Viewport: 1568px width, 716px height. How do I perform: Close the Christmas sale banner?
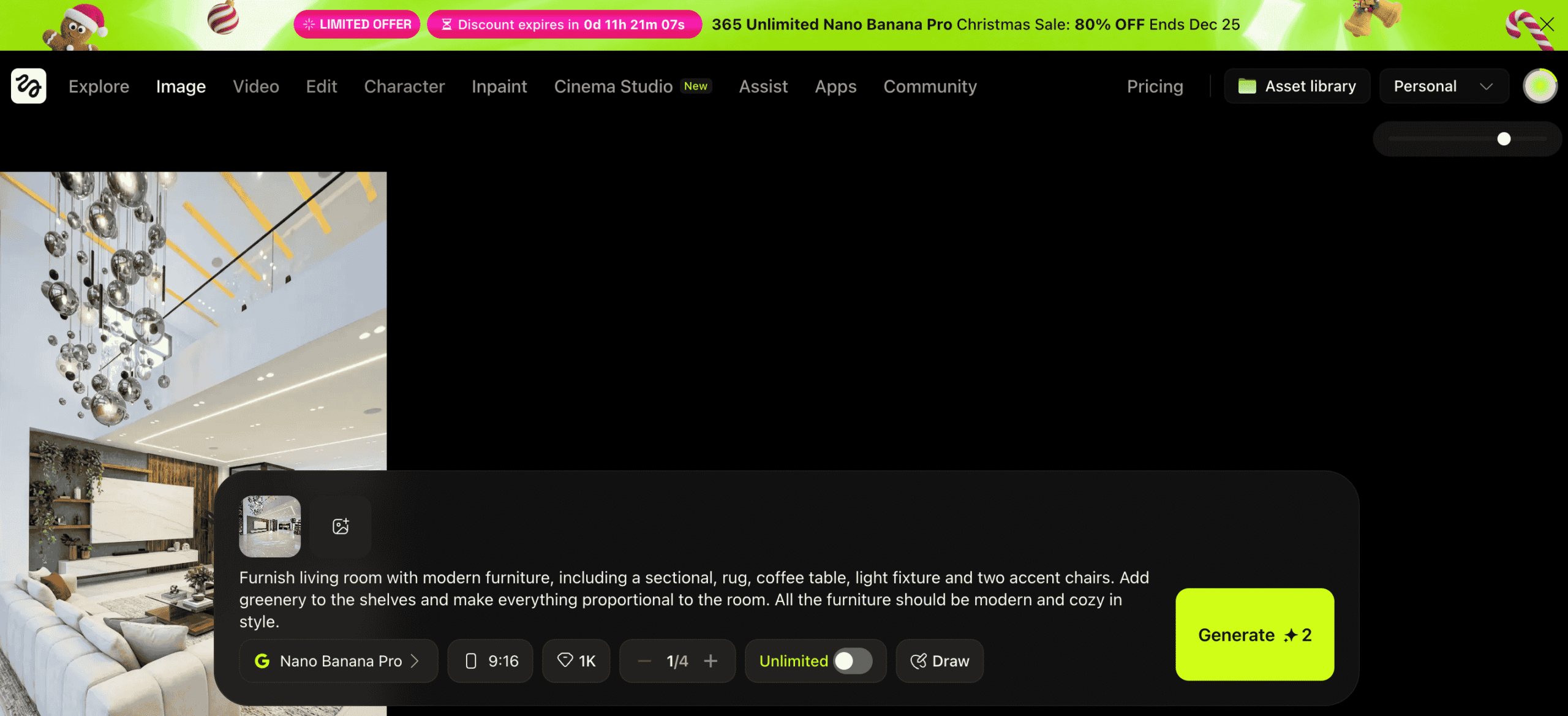1547,24
